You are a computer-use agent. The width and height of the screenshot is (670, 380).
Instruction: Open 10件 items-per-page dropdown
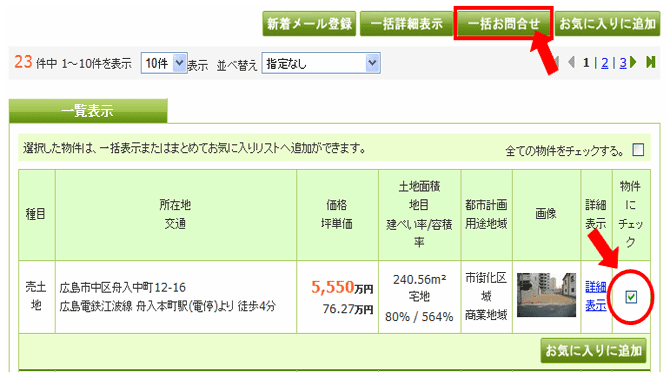click(164, 63)
